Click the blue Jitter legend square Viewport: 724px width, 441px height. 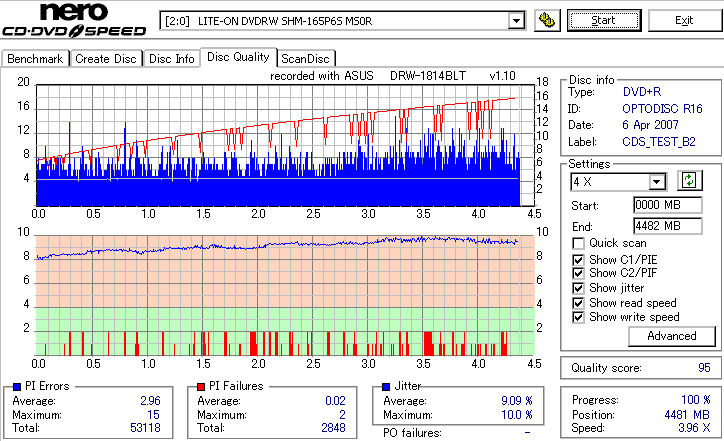pyautogui.click(x=386, y=387)
